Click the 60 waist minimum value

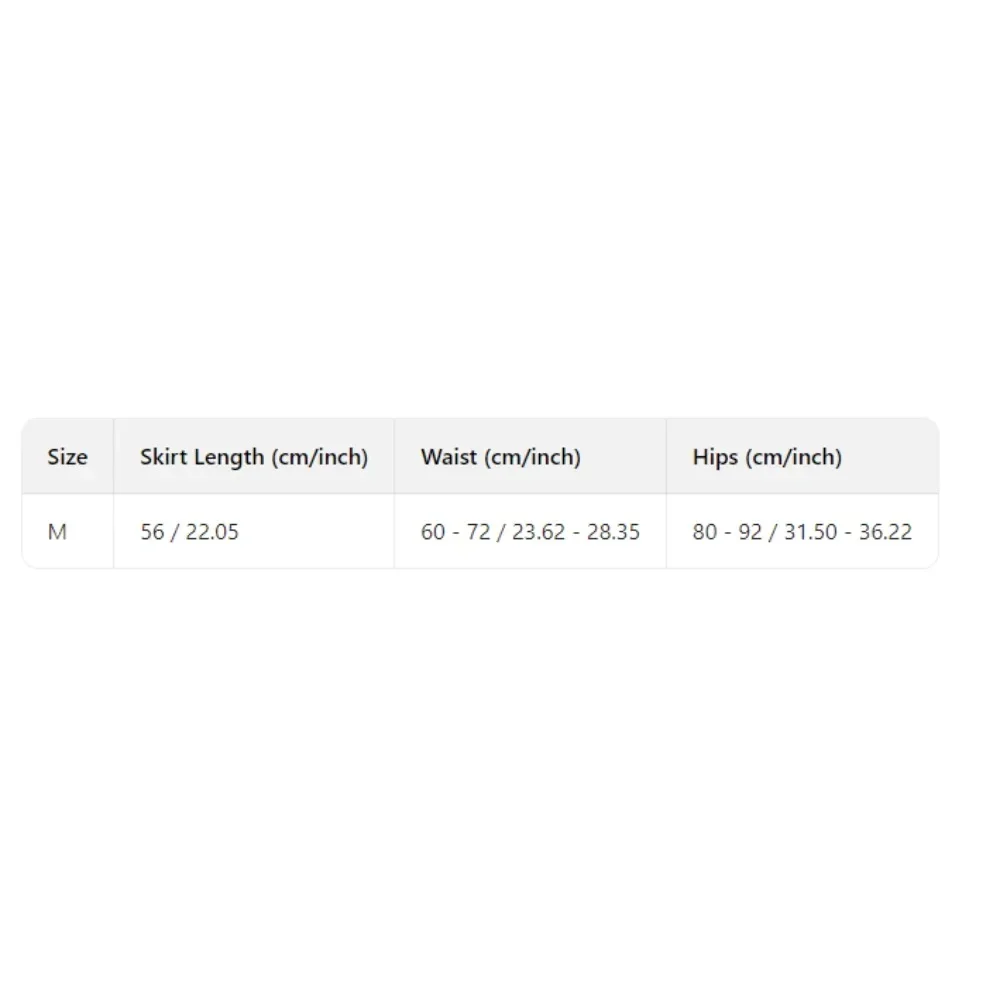click(433, 532)
